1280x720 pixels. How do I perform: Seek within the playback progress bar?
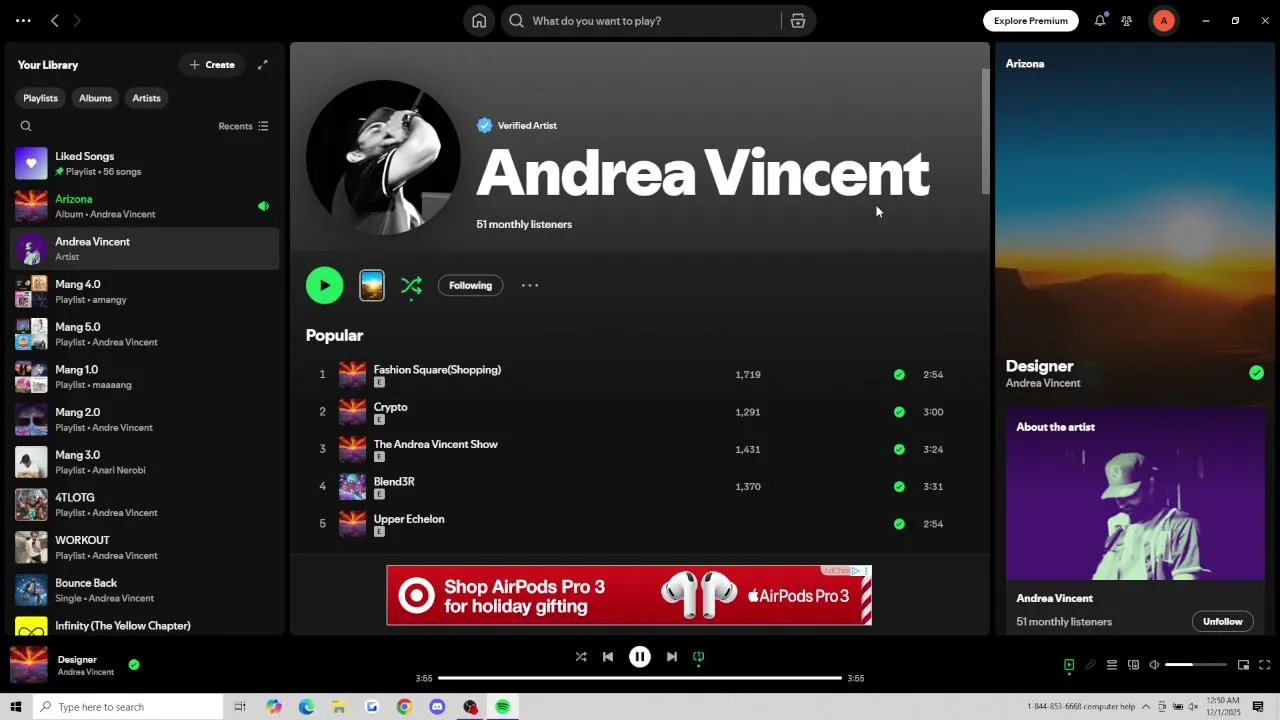[640, 678]
